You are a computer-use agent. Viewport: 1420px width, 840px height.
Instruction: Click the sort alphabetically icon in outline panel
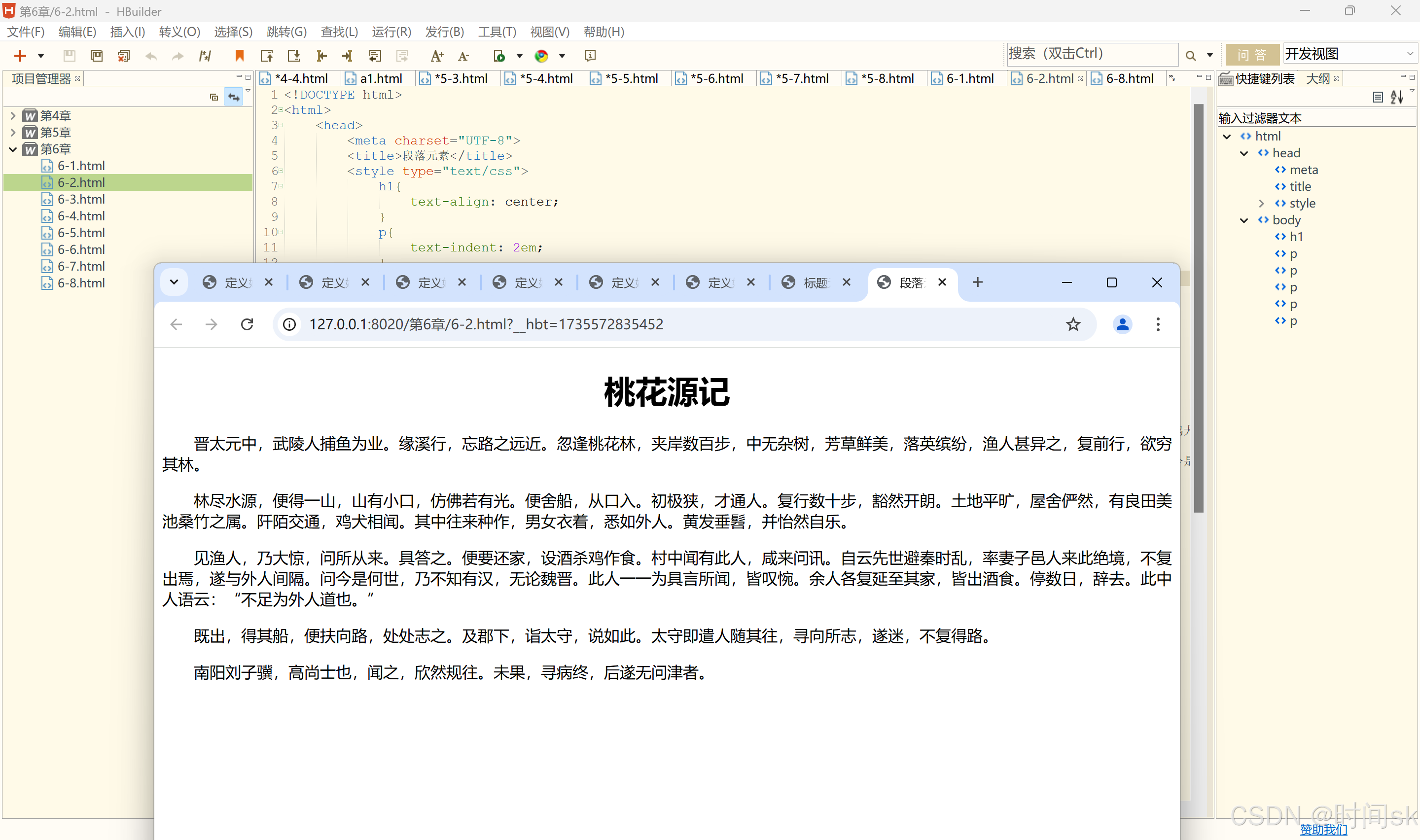click(x=1397, y=97)
